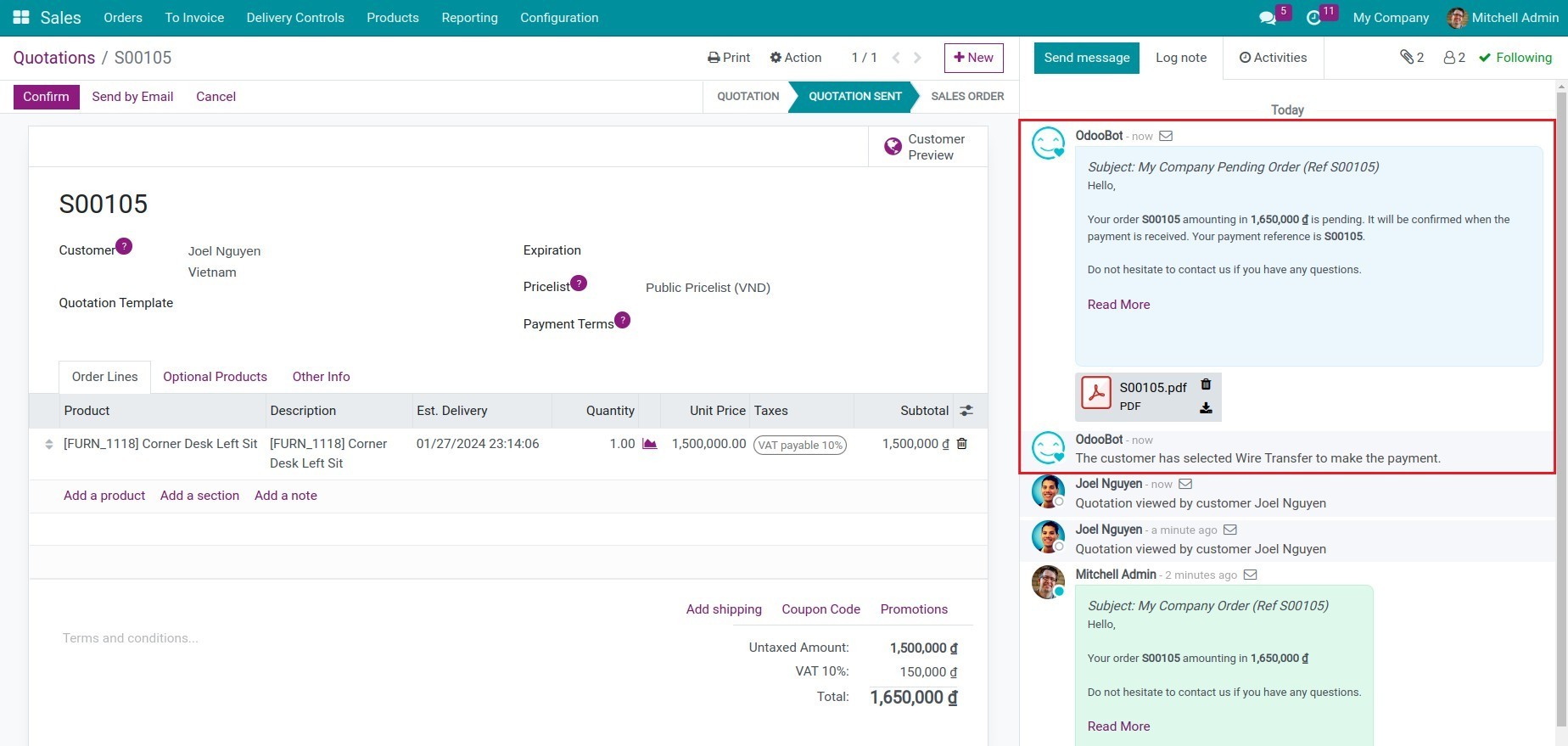Click envelope icon on Joel Nguyen 'now' message
Screen dimensions: 1568x746
pos(1185,484)
